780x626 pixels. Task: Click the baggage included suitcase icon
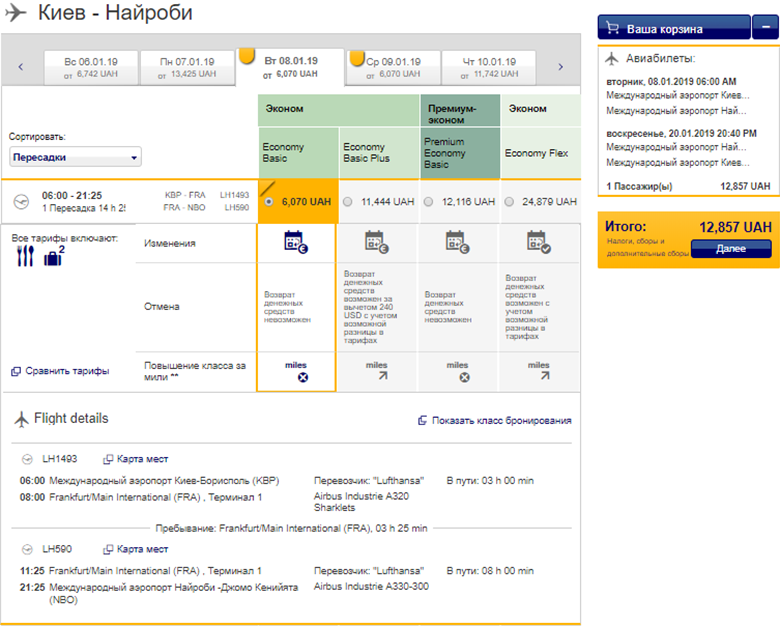53,256
